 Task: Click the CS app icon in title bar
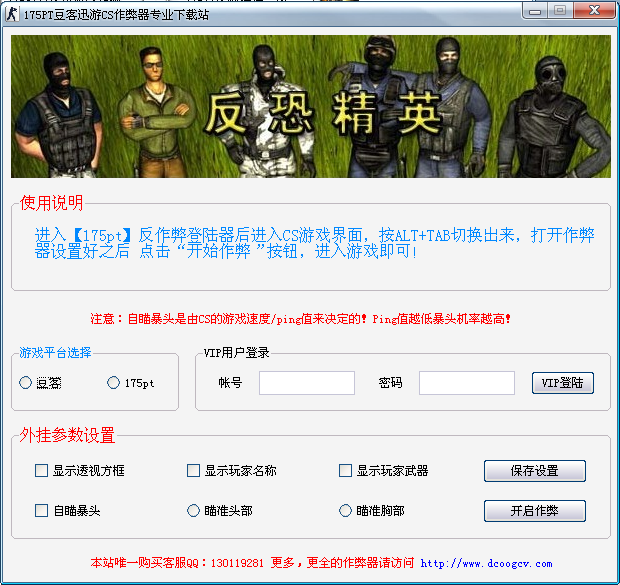pos(12,14)
